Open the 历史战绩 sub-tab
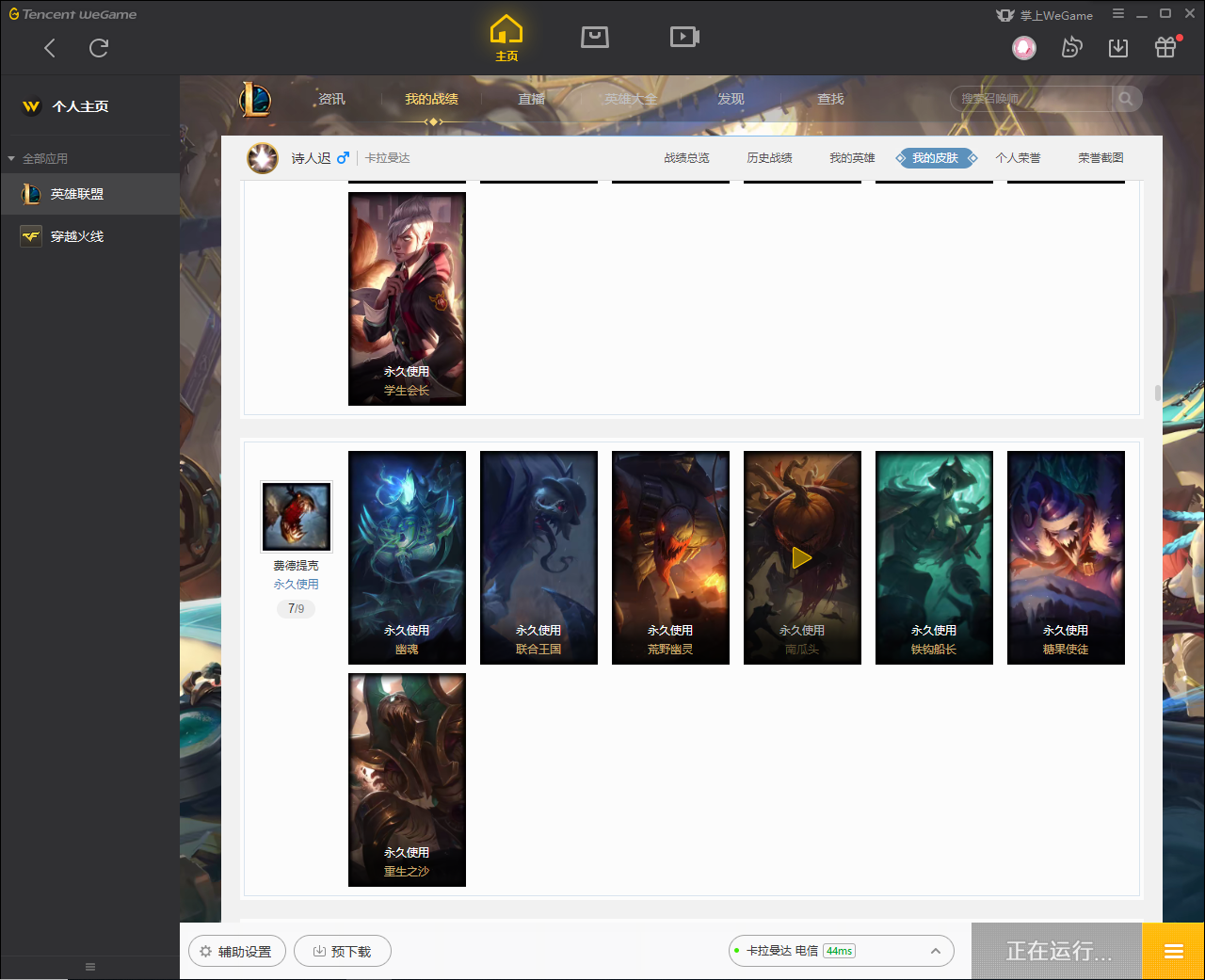The height and width of the screenshot is (980, 1205). [x=769, y=158]
